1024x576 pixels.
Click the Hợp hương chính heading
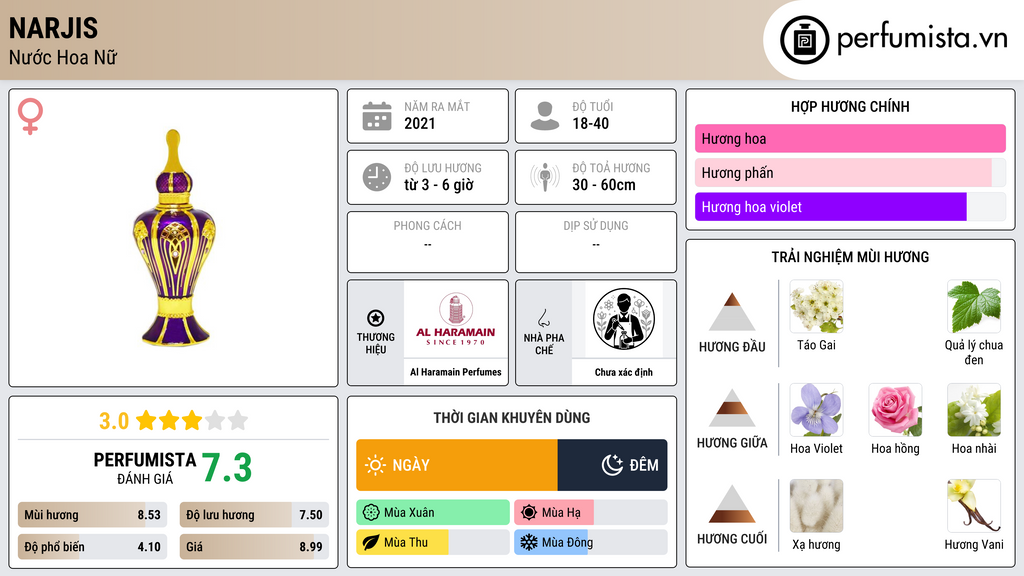pyautogui.click(x=850, y=106)
